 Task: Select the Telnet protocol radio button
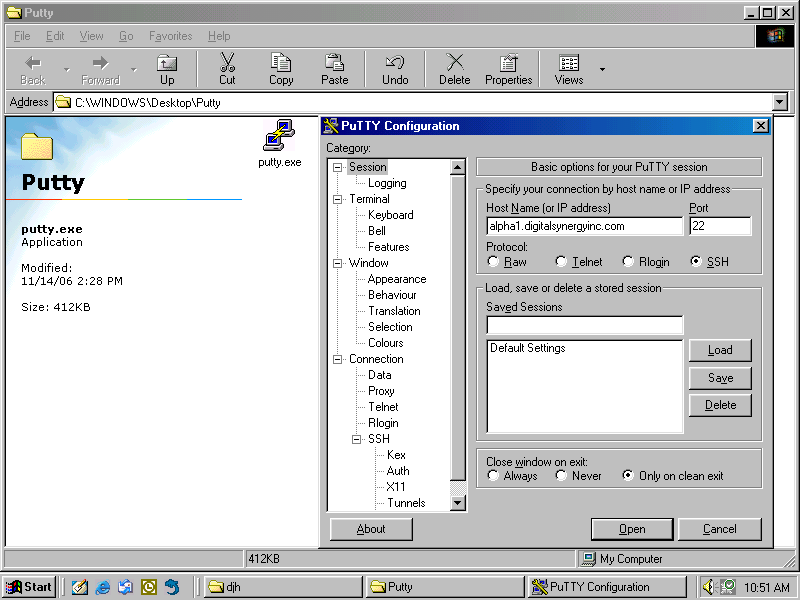[561, 262]
